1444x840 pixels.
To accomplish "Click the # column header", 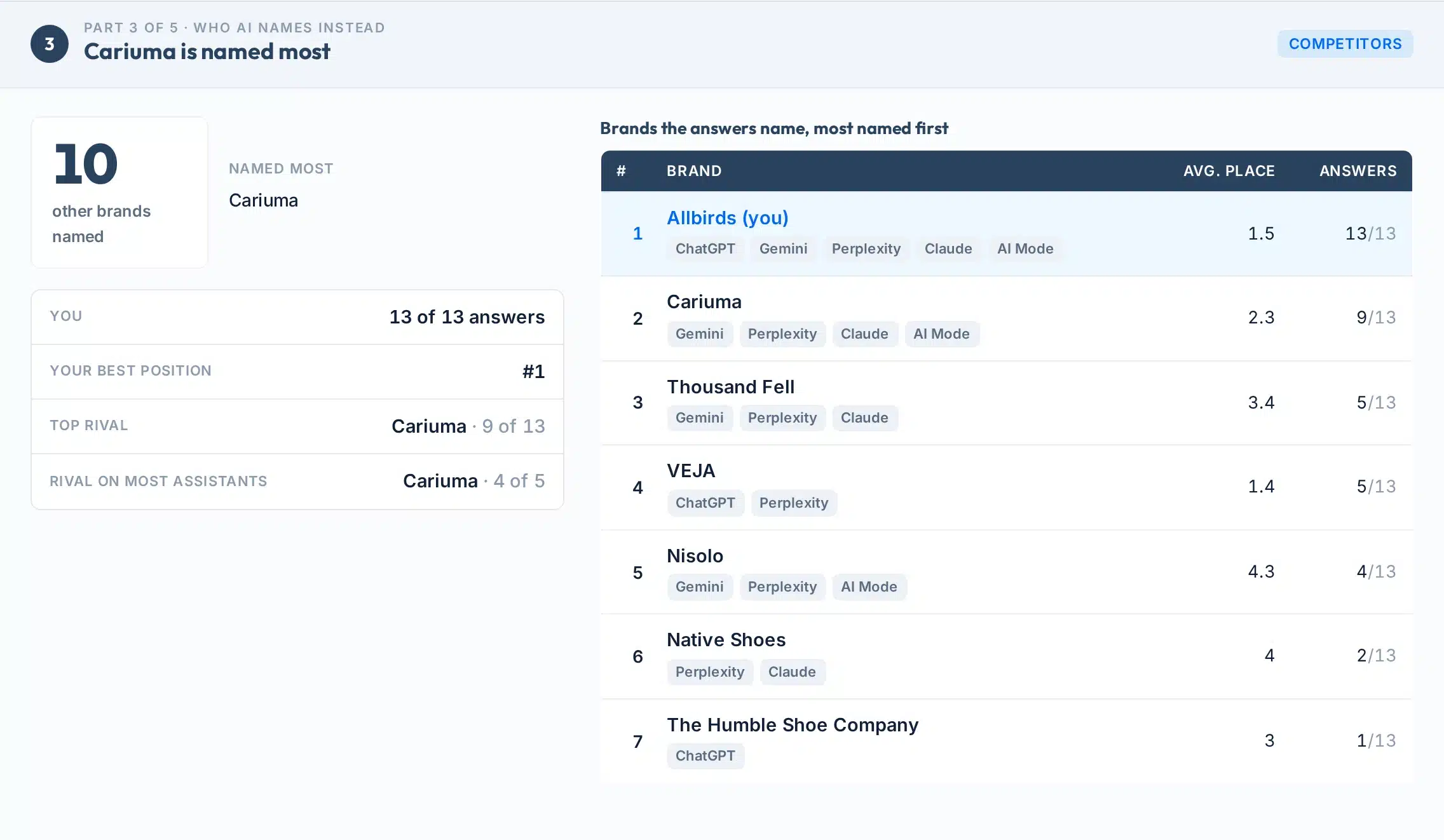I will [621, 171].
